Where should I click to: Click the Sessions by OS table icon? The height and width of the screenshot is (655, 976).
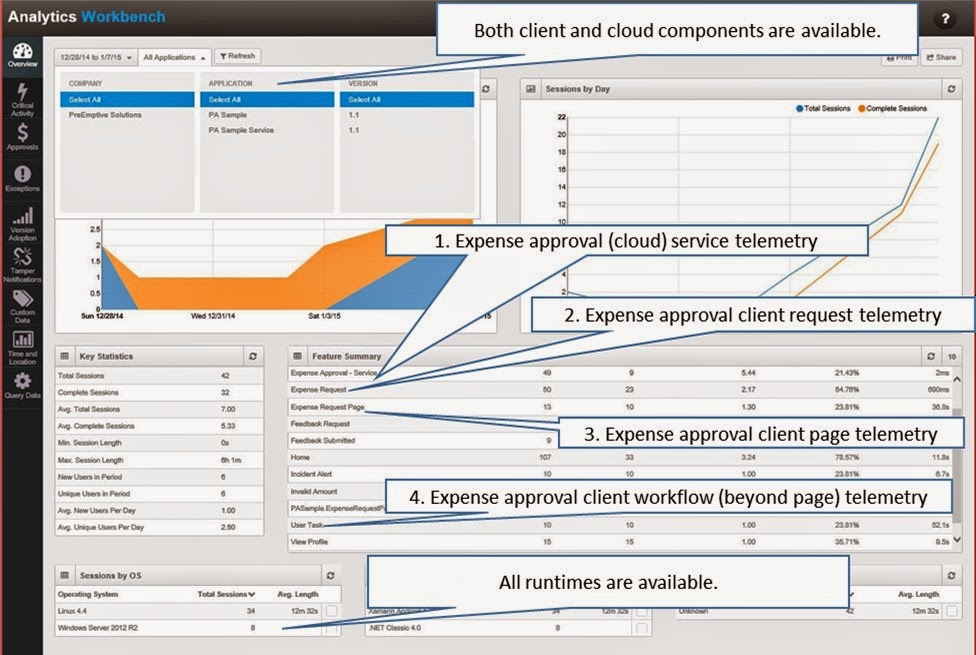click(x=65, y=575)
